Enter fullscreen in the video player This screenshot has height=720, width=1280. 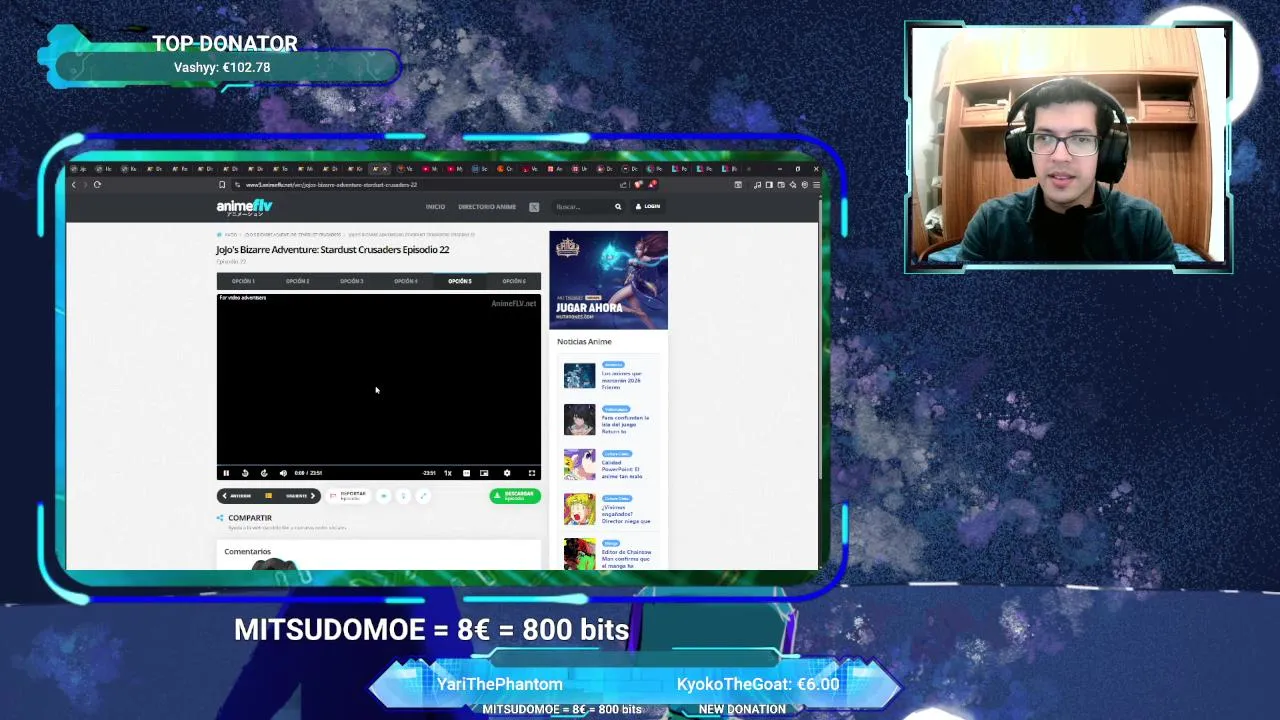coord(532,473)
